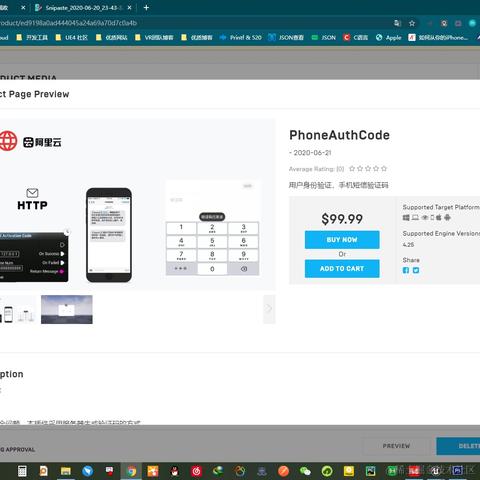This screenshot has height=480, width=480.
Task: Click the BUY NOW button
Action: tap(342, 240)
